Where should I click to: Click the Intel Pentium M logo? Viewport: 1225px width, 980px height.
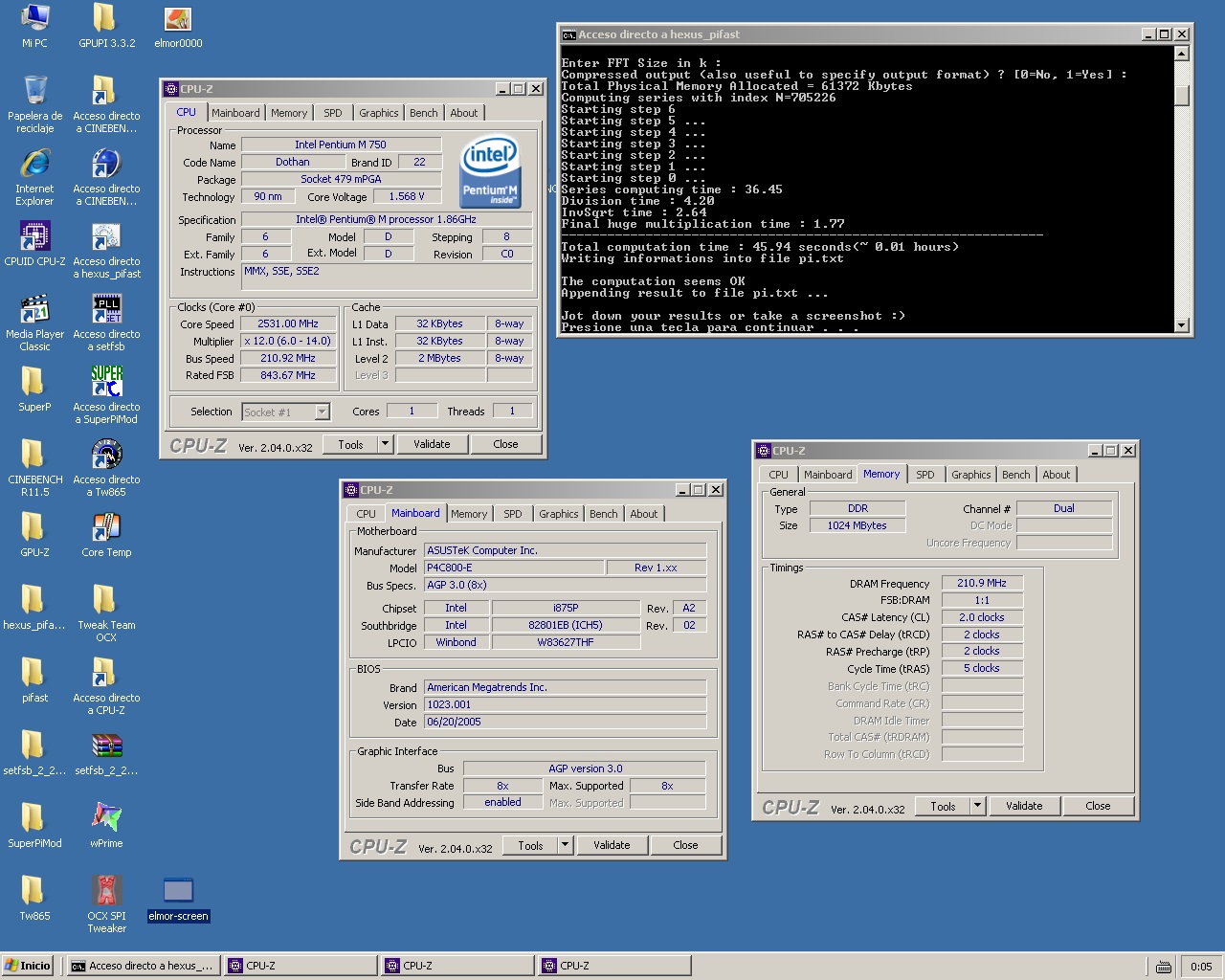click(x=490, y=170)
